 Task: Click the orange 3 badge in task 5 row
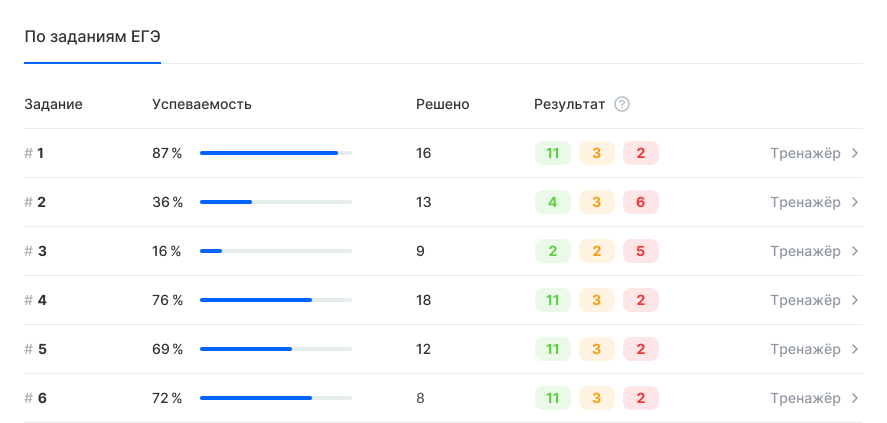(x=596, y=349)
